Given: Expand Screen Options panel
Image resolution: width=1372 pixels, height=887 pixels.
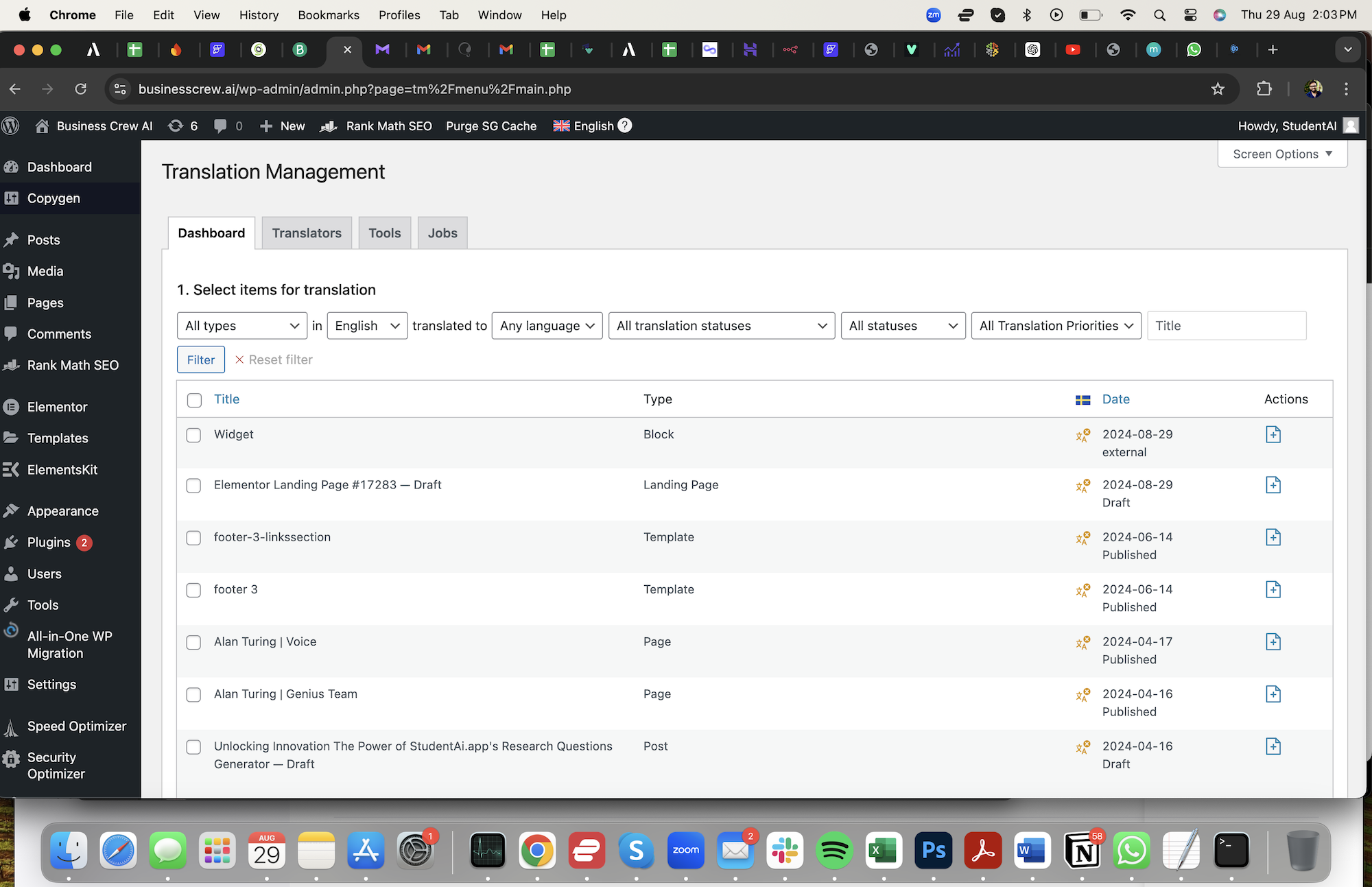Looking at the screenshot, I should point(1282,154).
